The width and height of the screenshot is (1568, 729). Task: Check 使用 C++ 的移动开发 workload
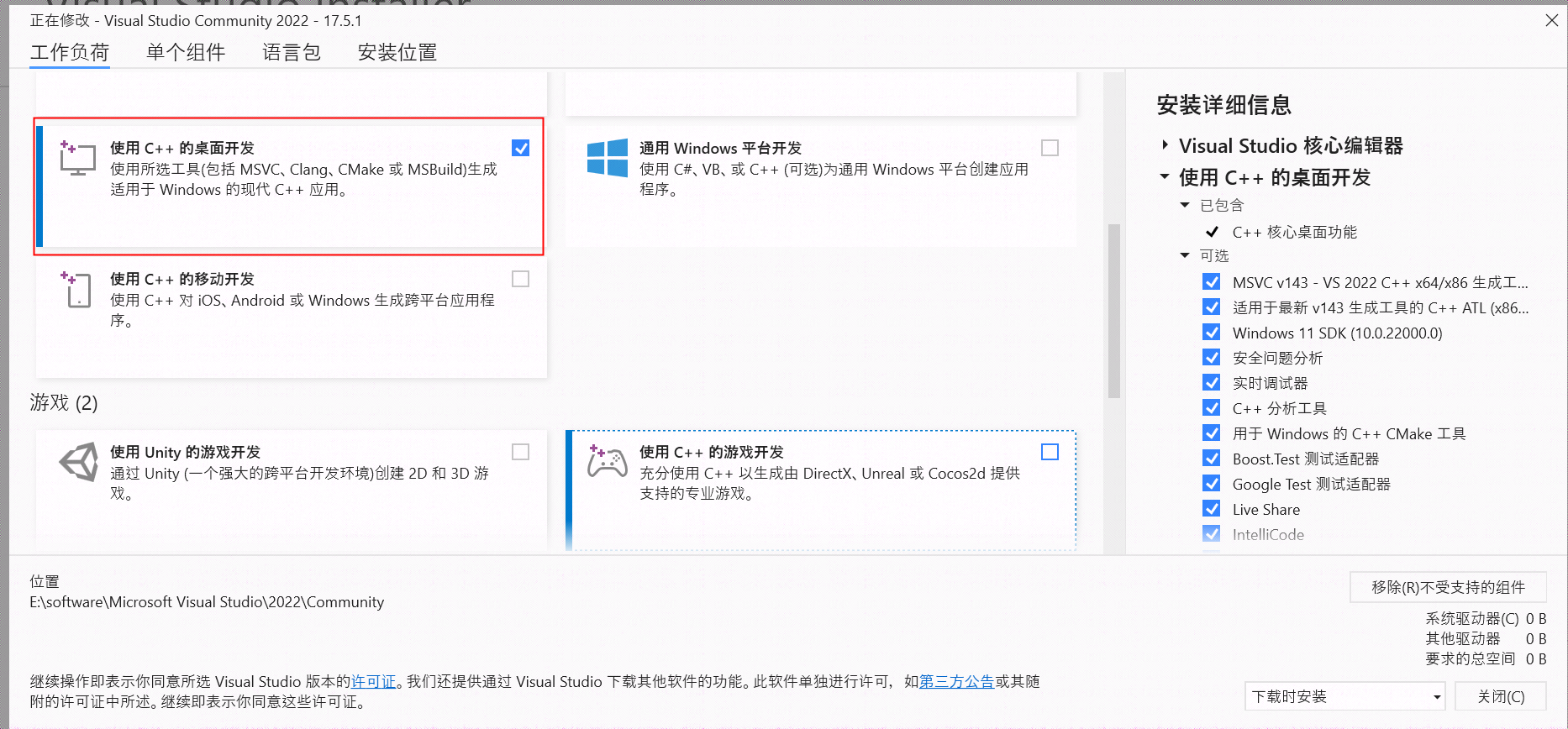coord(521,279)
